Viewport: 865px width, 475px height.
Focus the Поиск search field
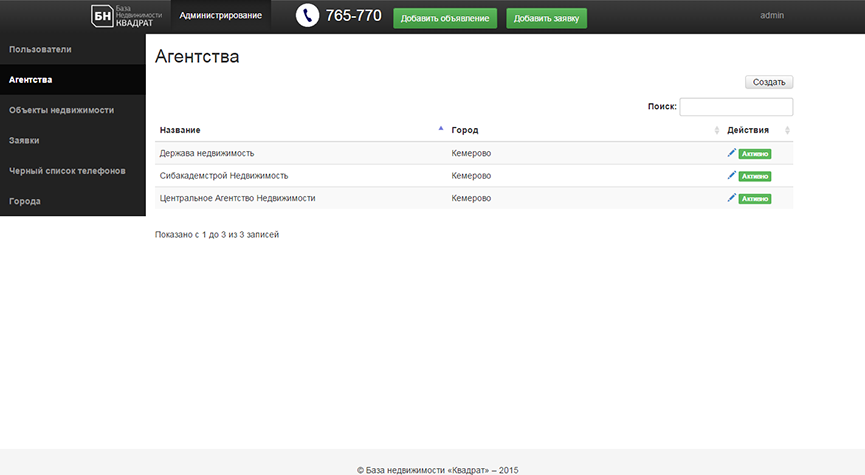click(736, 106)
